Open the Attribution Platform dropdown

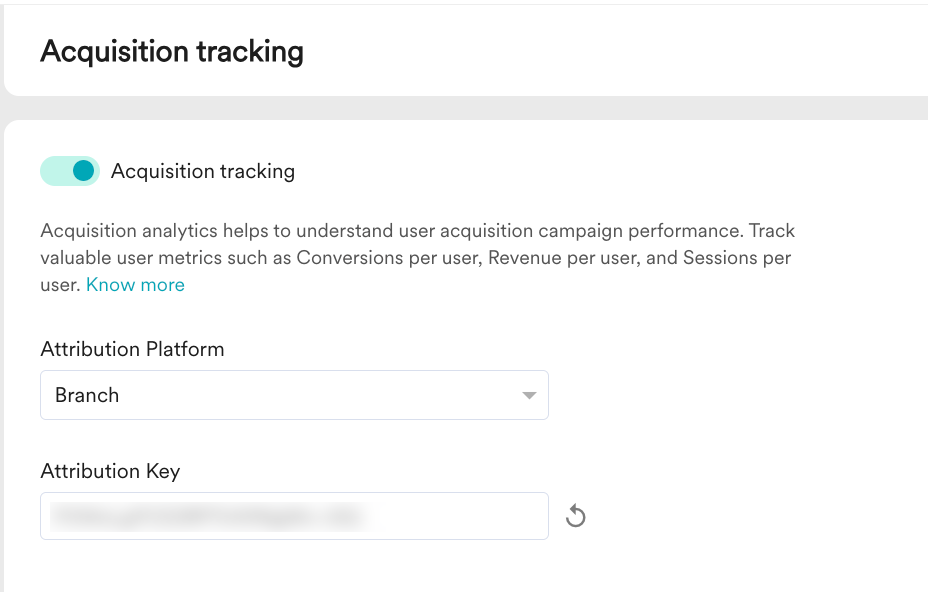pyautogui.click(x=294, y=395)
